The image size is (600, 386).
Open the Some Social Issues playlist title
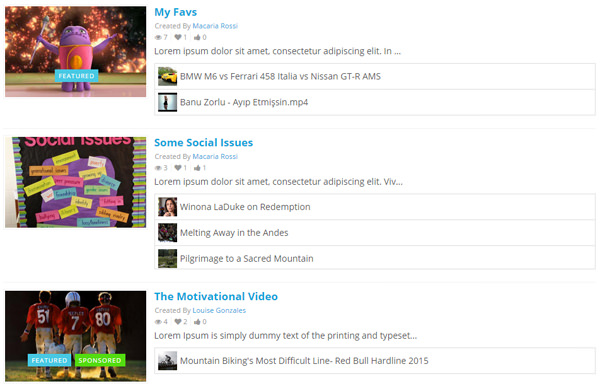click(x=204, y=143)
